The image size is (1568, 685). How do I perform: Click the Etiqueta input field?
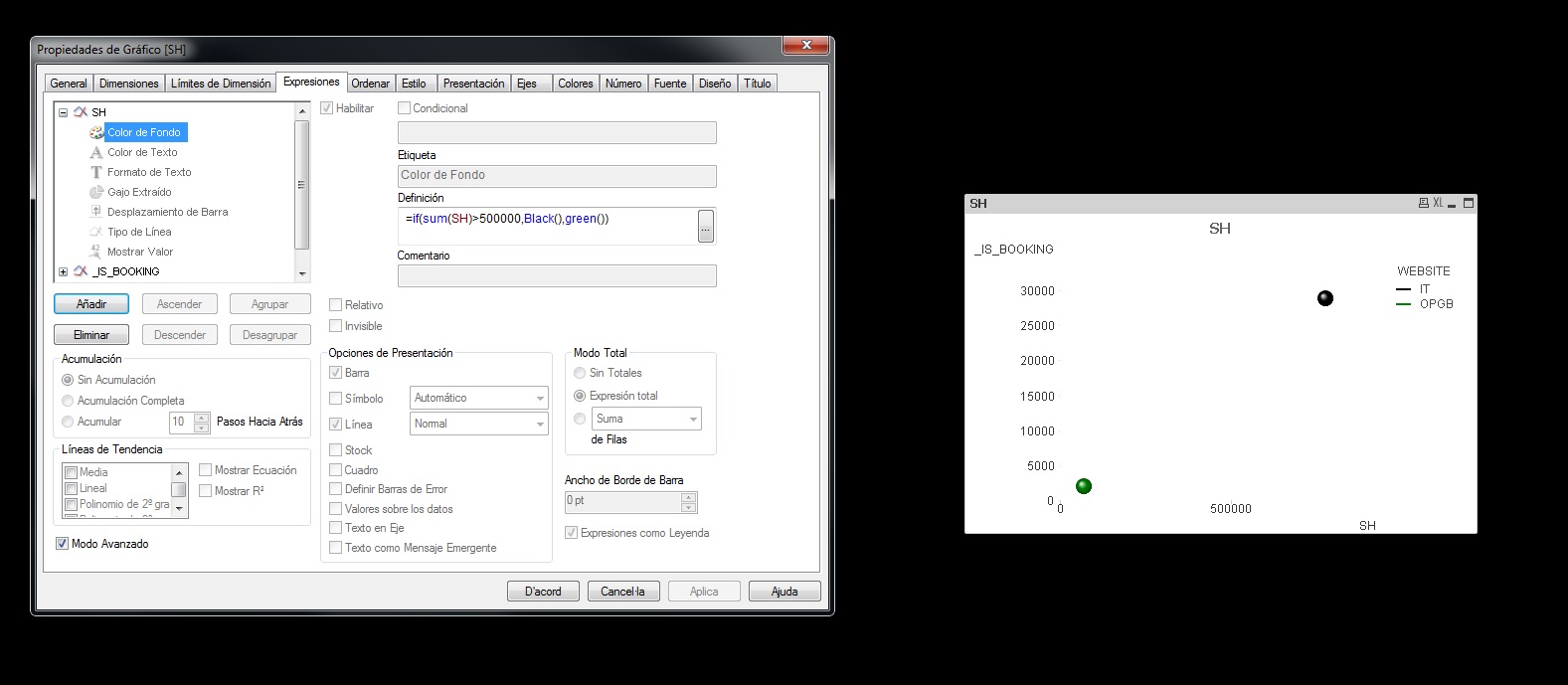click(557, 176)
